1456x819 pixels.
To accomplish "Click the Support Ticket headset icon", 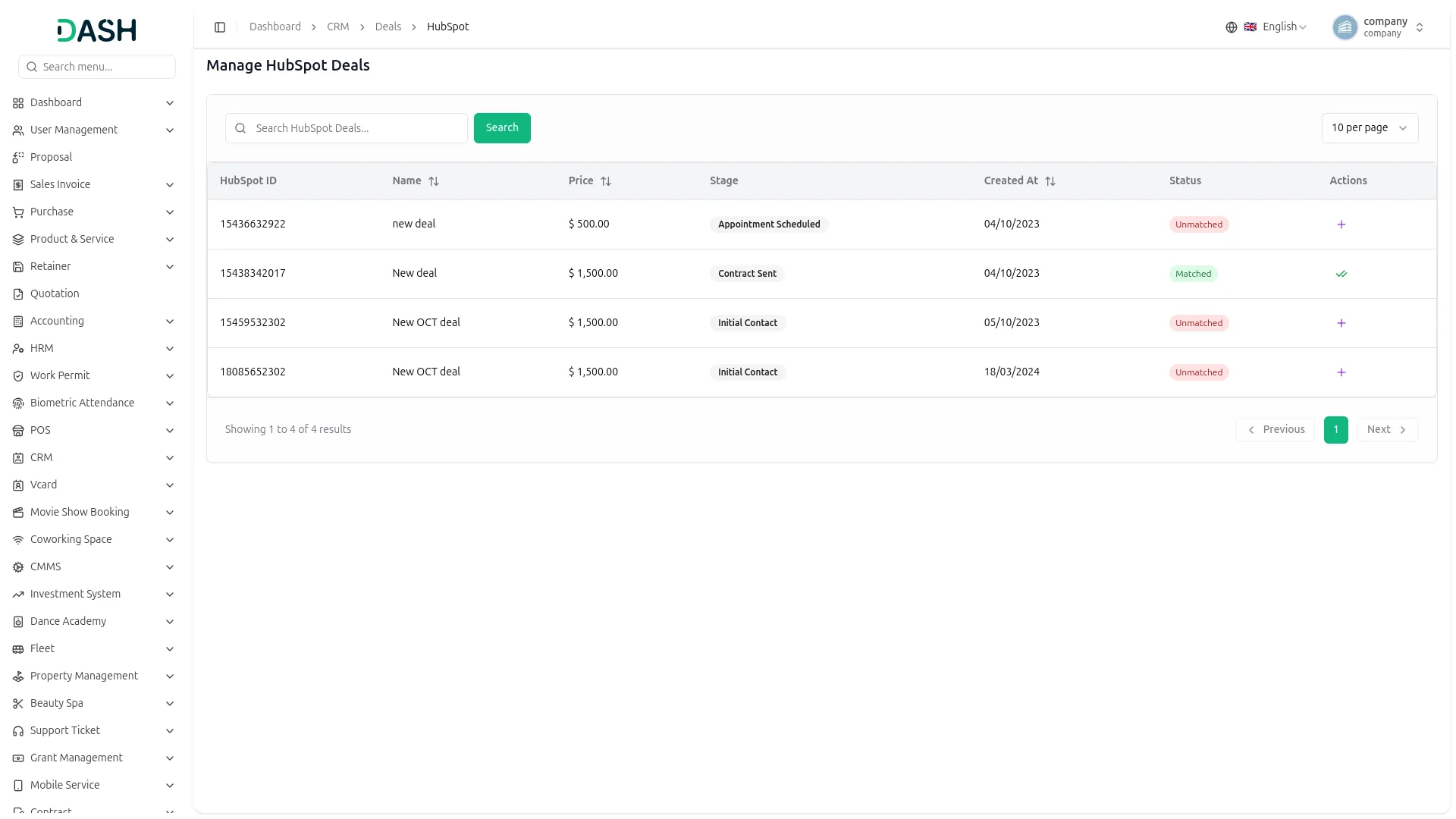I will point(18,731).
